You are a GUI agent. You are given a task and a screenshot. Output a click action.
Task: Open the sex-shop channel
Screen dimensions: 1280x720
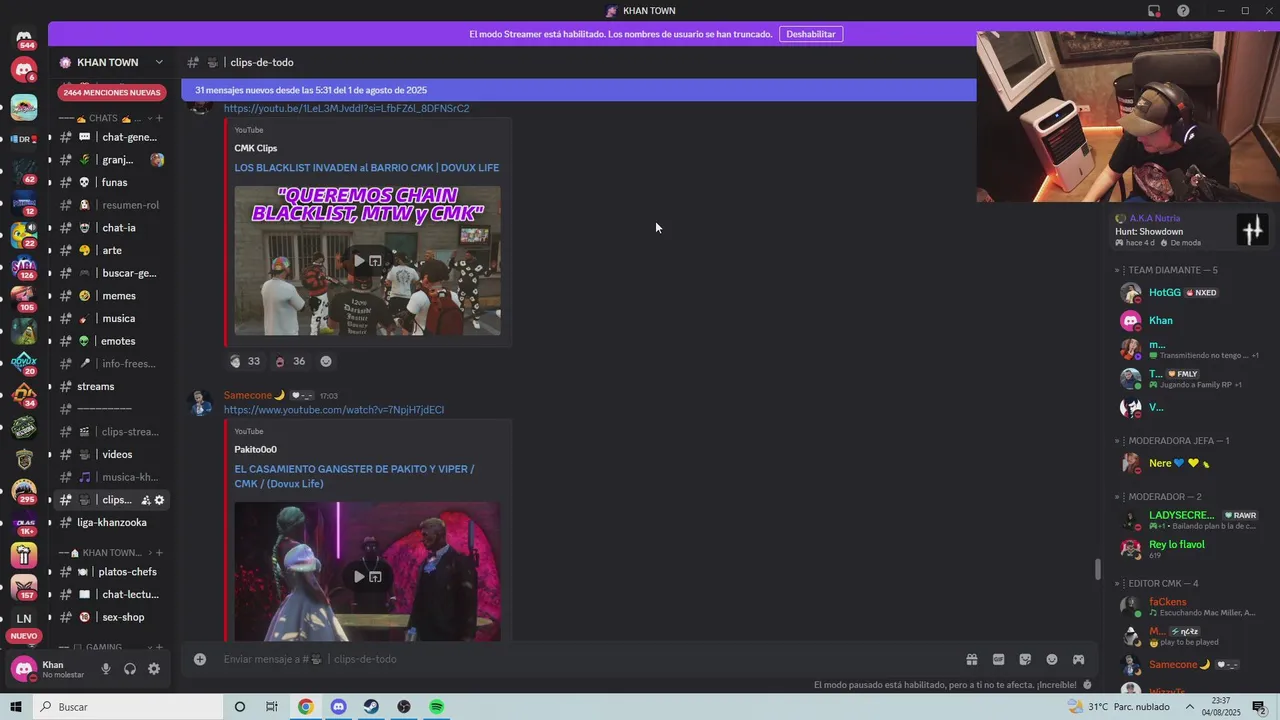click(112, 617)
